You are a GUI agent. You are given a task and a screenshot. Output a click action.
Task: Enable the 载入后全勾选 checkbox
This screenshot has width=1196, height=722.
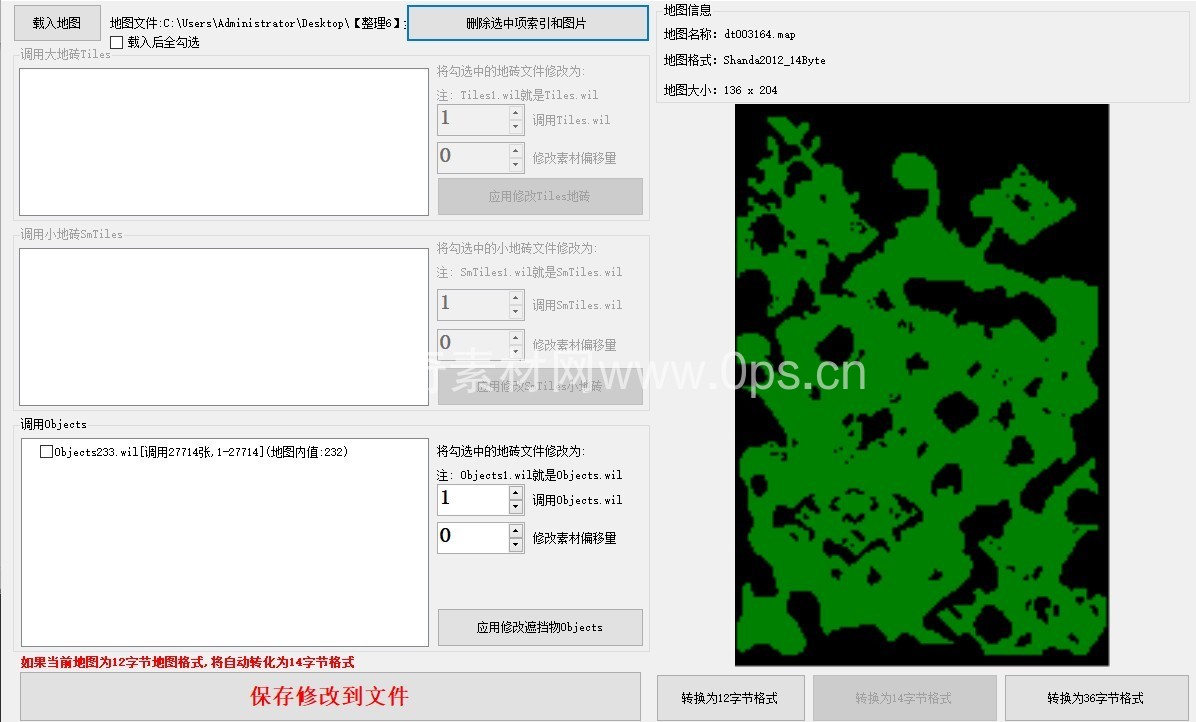(x=117, y=43)
